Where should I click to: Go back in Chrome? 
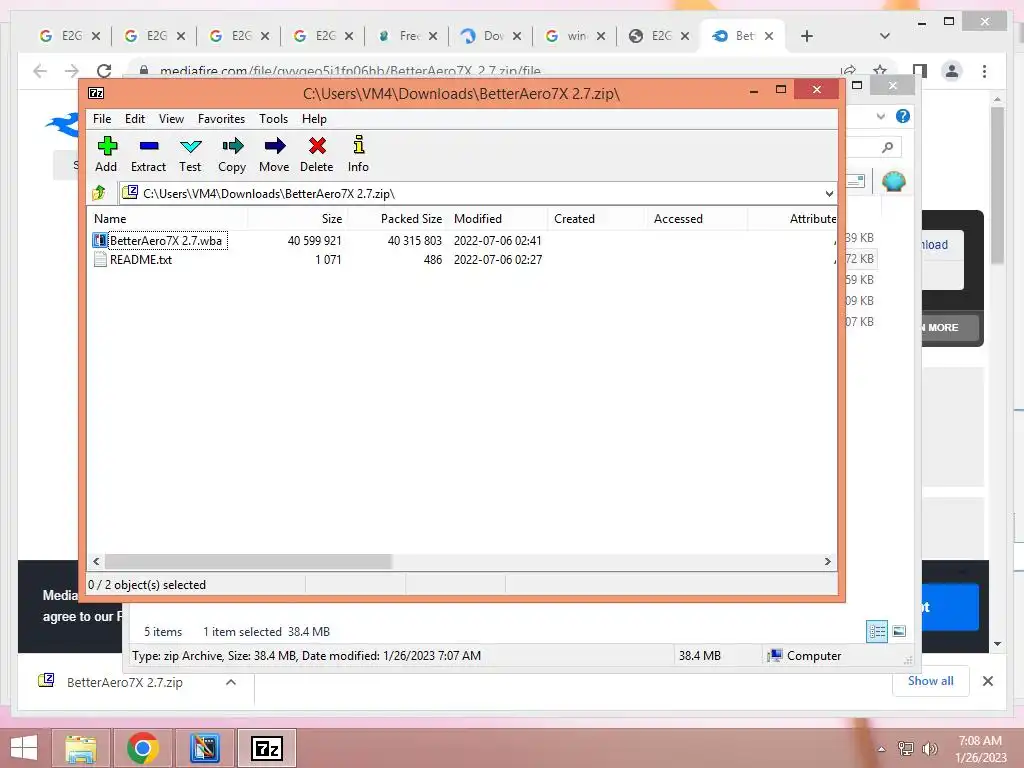pyautogui.click(x=40, y=71)
